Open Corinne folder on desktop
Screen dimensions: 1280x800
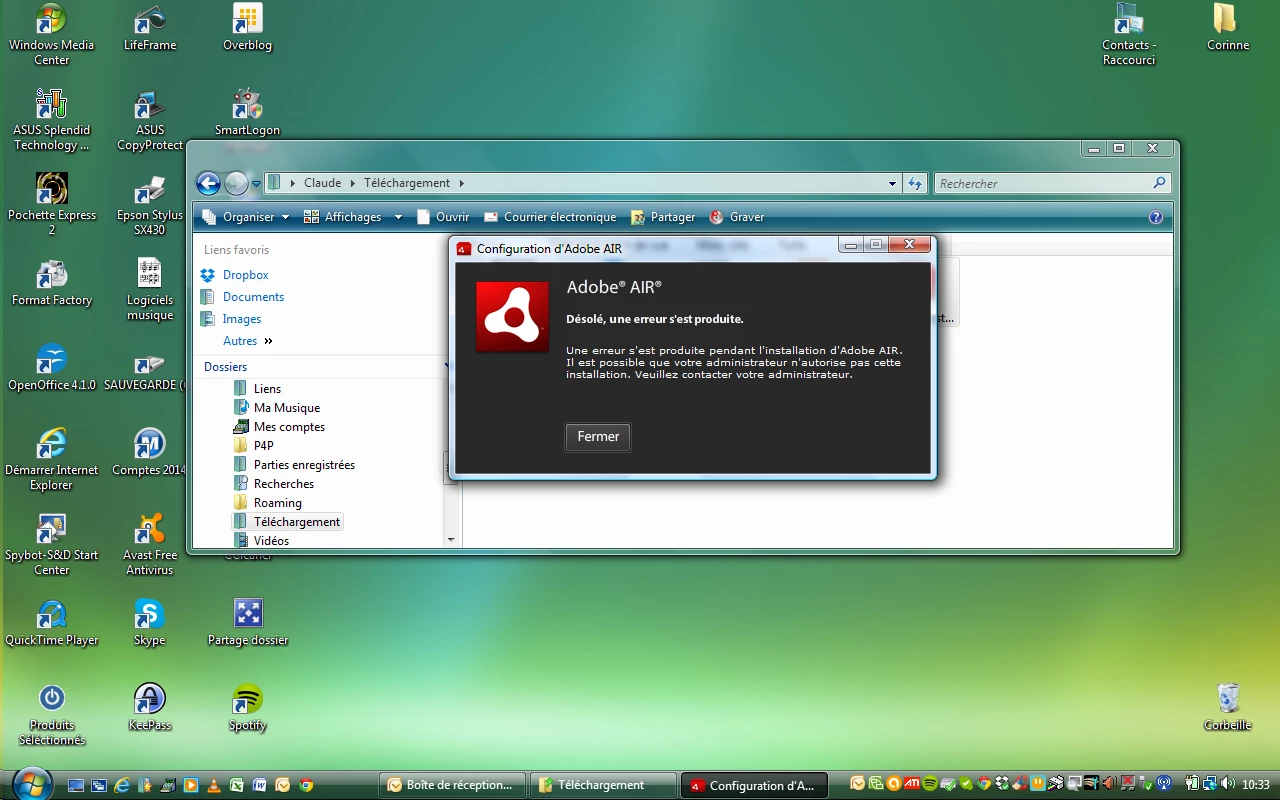click(1228, 29)
